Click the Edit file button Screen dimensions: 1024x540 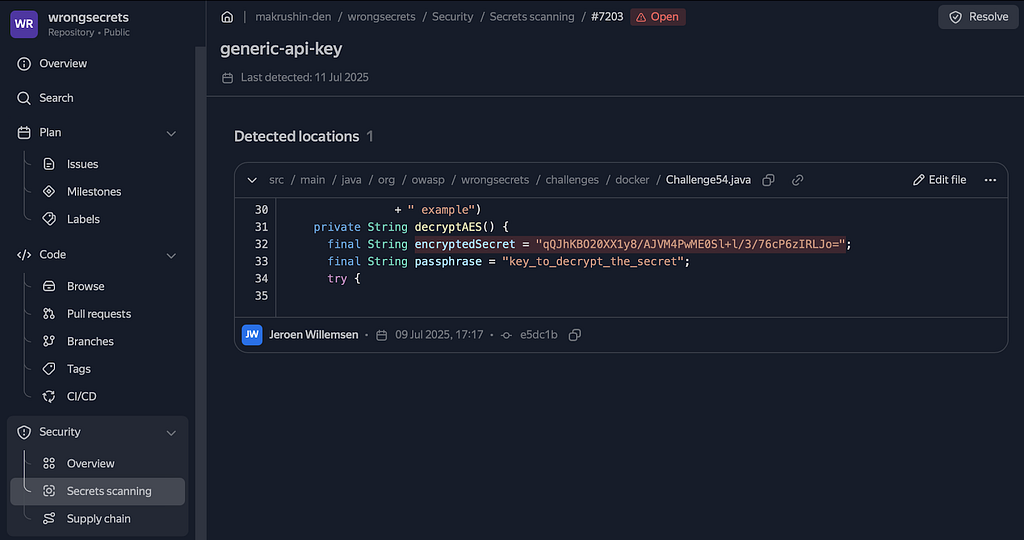coord(939,180)
